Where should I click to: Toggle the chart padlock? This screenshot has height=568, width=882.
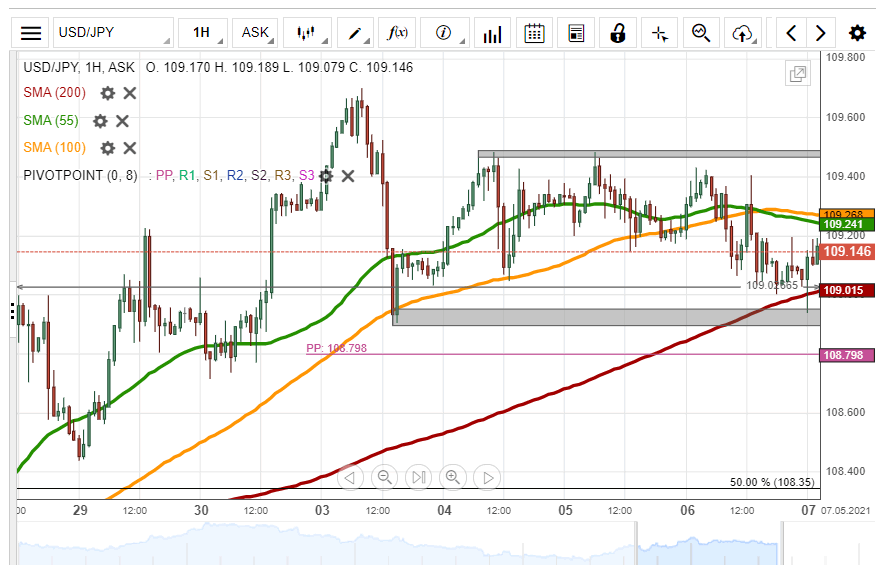618,33
